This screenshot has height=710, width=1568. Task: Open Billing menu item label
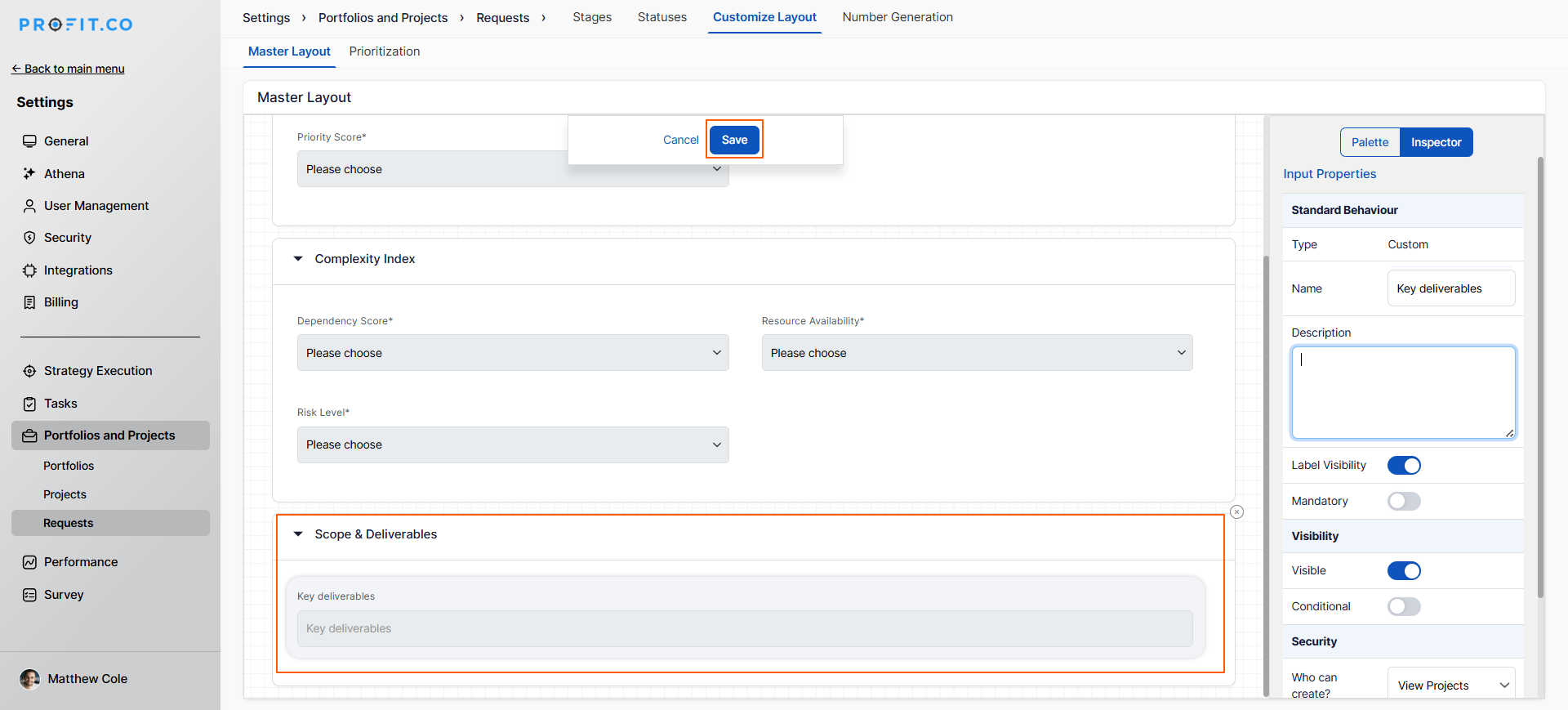coord(61,302)
